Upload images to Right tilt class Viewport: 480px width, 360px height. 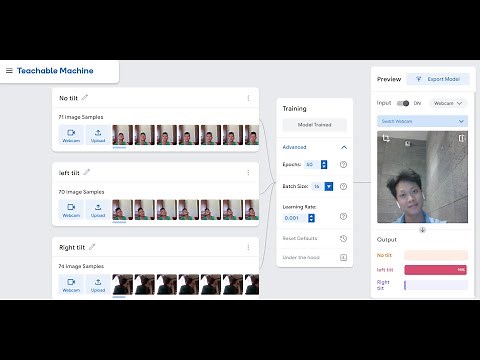pyautogui.click(x=98, y=284)
